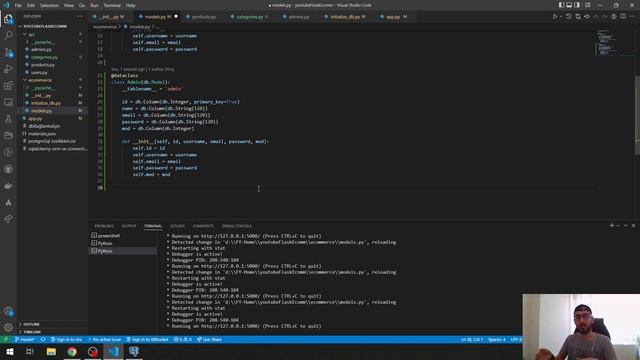Image resolution: width=640 pixels, height=360 pixels.
Task: Open the Docker whale view
Action: (8, 186)
